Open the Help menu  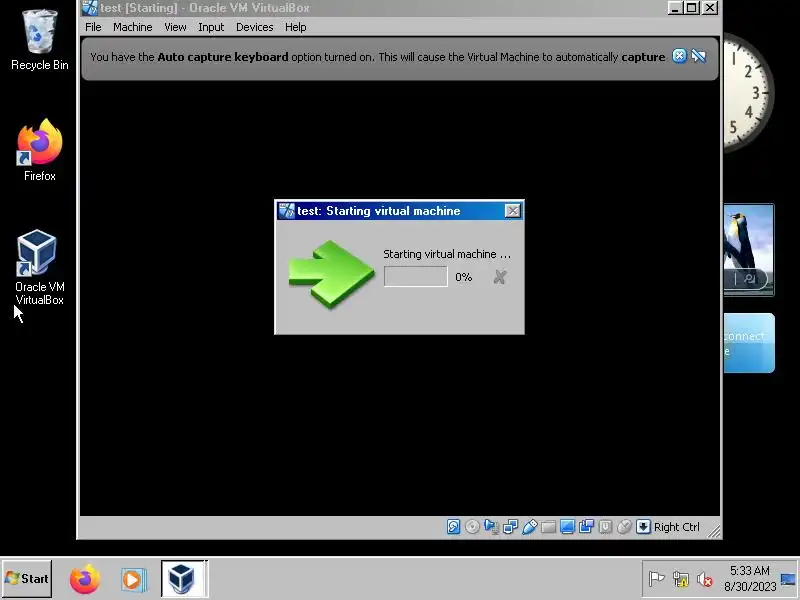click(x=295, y=27)
